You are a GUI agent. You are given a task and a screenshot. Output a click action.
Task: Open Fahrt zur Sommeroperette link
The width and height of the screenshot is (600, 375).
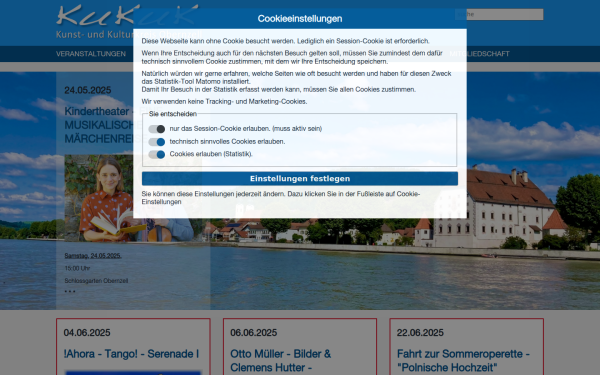coord(463,360)
